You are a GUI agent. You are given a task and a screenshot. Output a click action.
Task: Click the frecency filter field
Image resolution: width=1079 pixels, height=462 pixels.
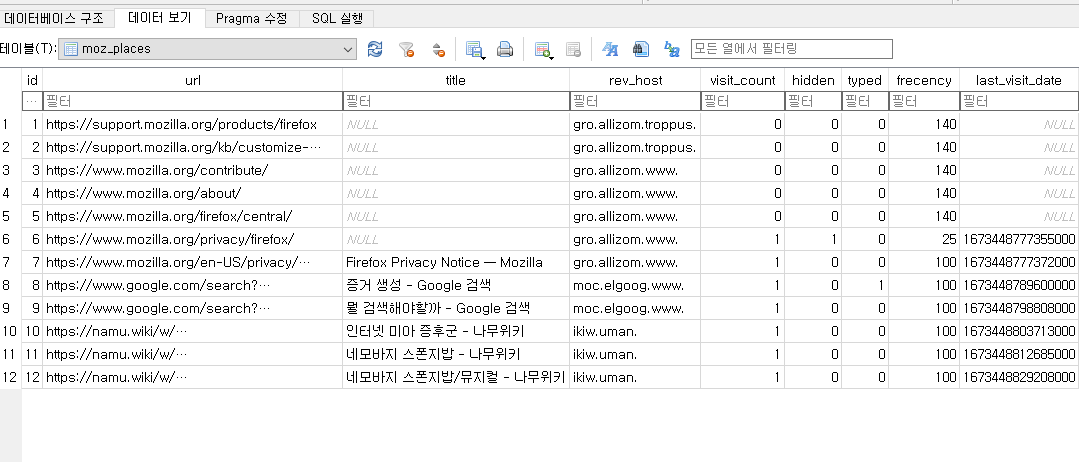(x=924, y=101)
